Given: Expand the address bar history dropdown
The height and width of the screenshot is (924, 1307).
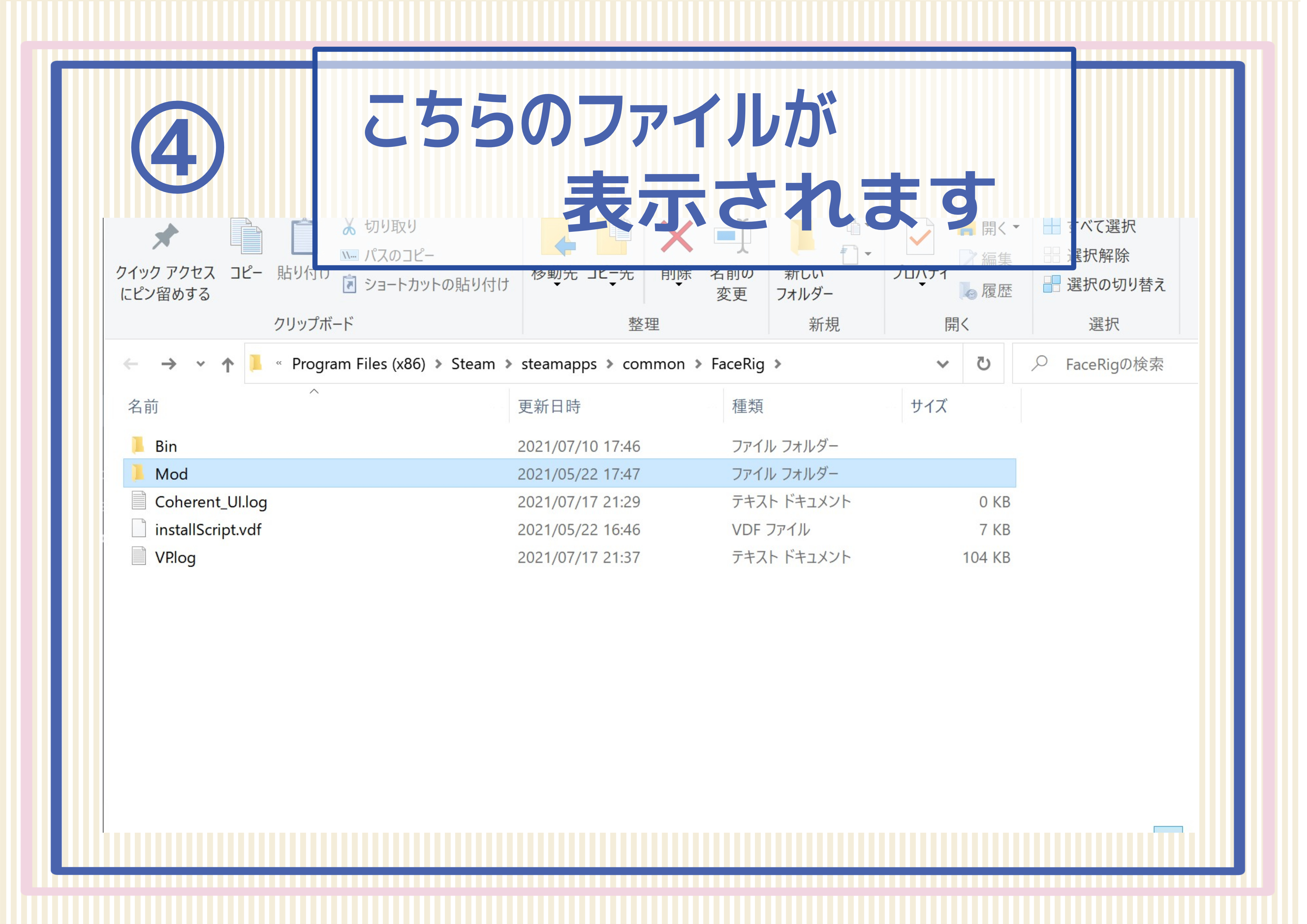Looking at the screenshot, I should pyautogui.click(x=943, y=364).
